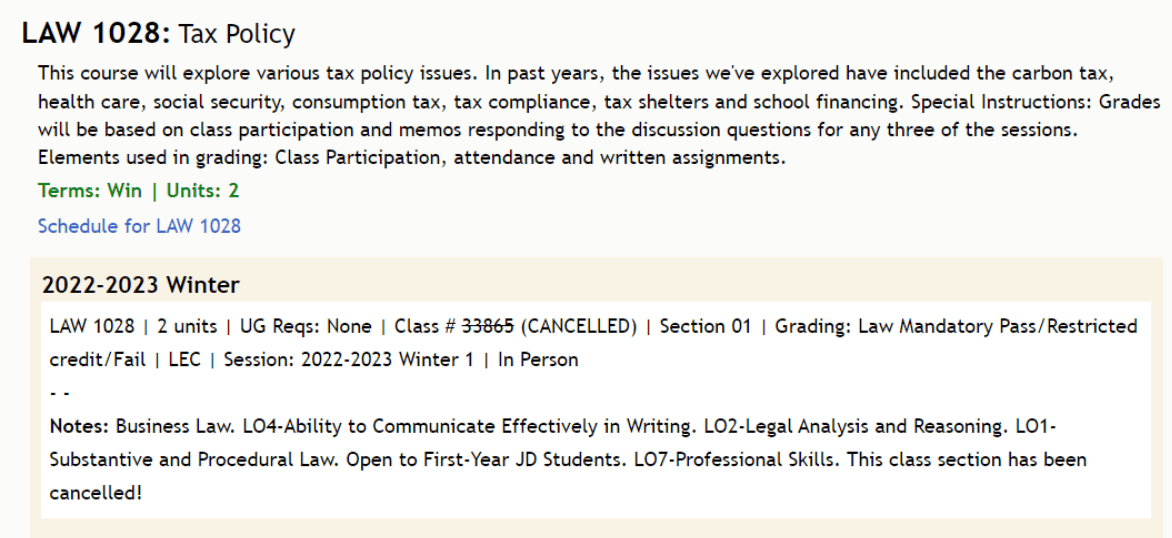
Task: Click the UG Reqs: None field
Action: [306, 327]
